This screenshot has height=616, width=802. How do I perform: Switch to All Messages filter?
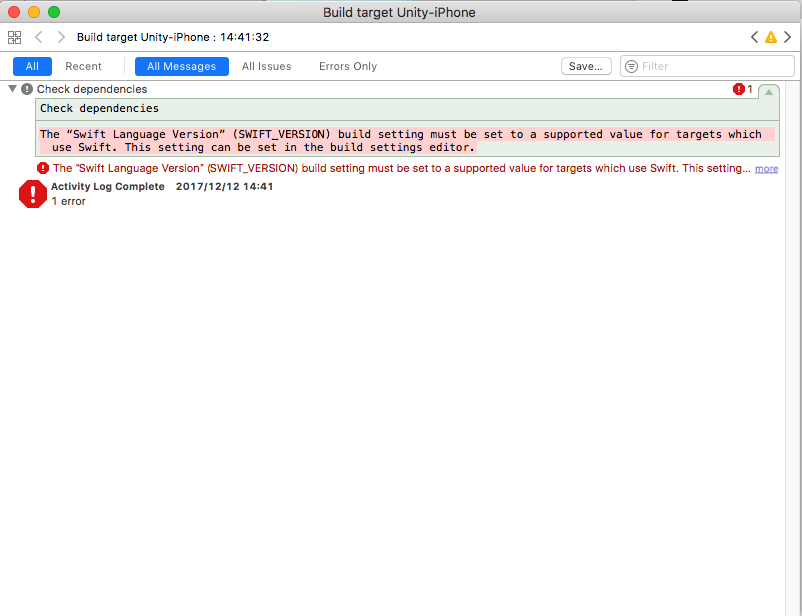[x=182, y=67]
